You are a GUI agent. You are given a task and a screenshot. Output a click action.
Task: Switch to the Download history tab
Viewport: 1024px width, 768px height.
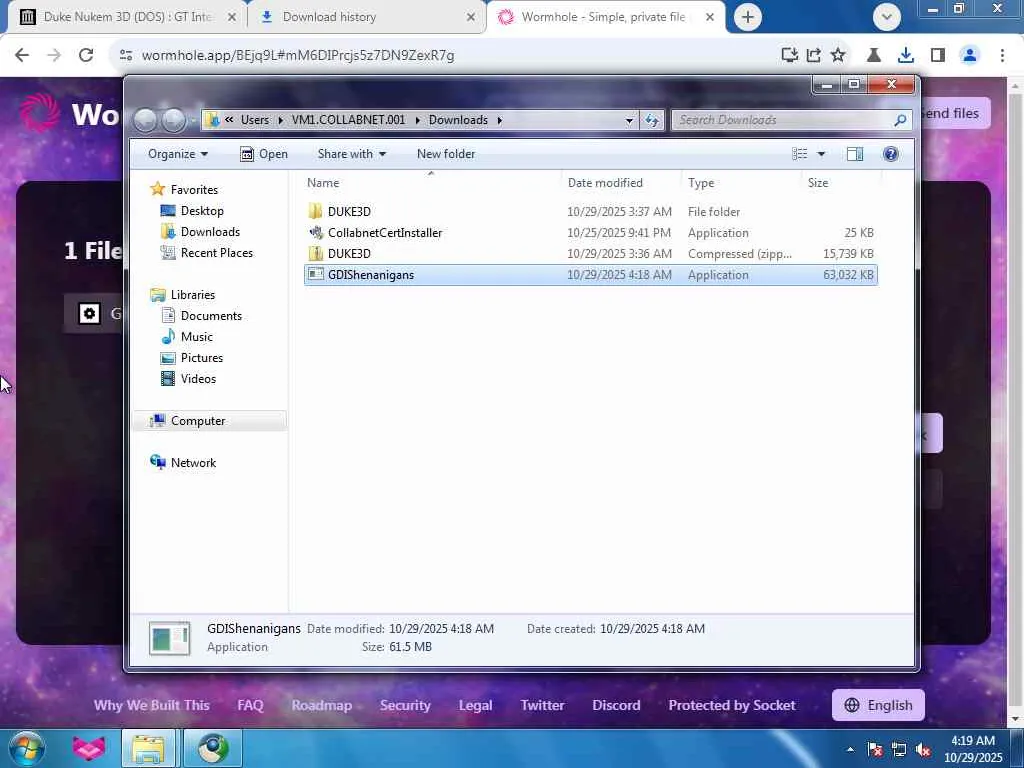366,17
